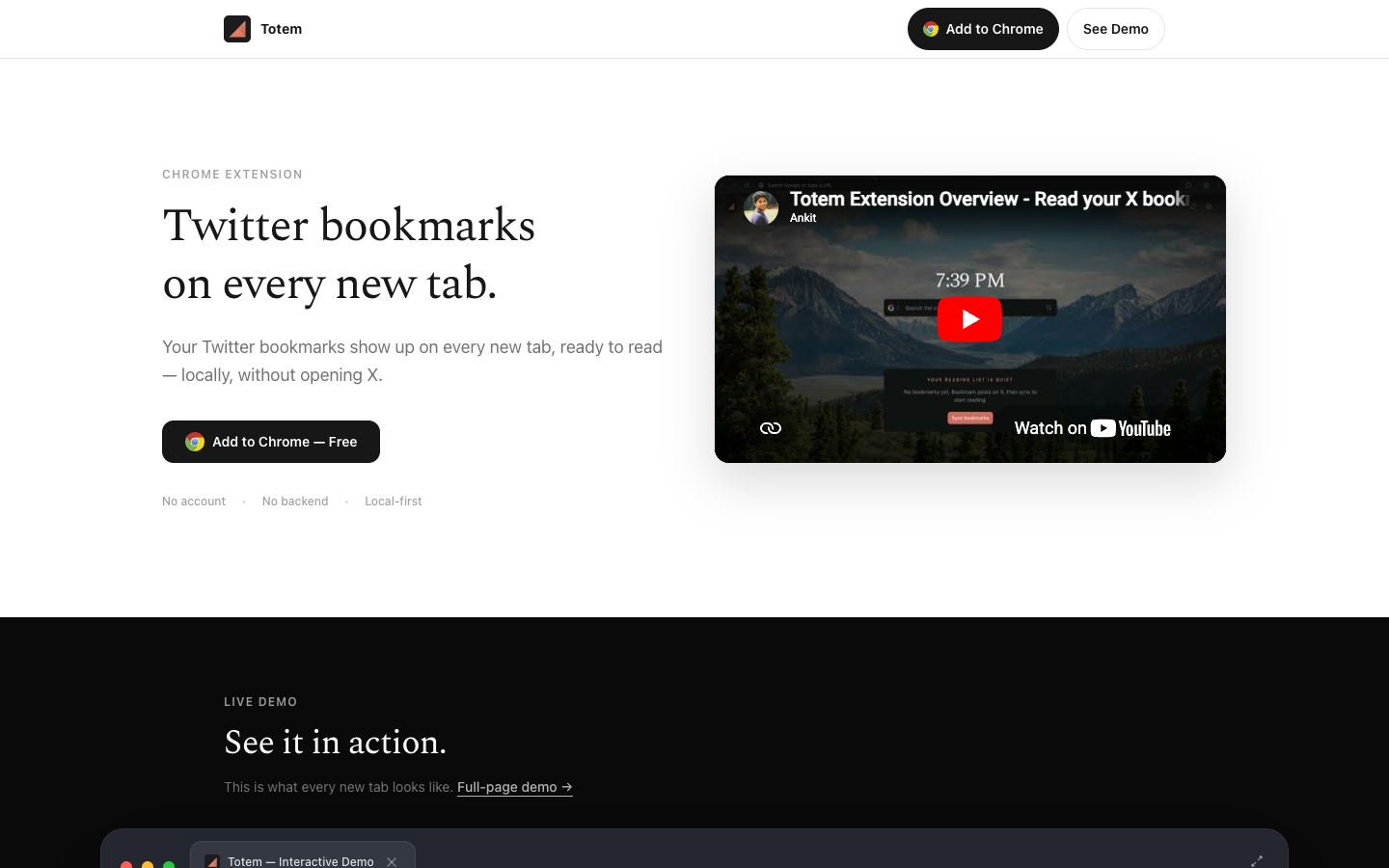1389x868 pixels.
Task: Open the Full-page demo link
Action: [515, 787]
